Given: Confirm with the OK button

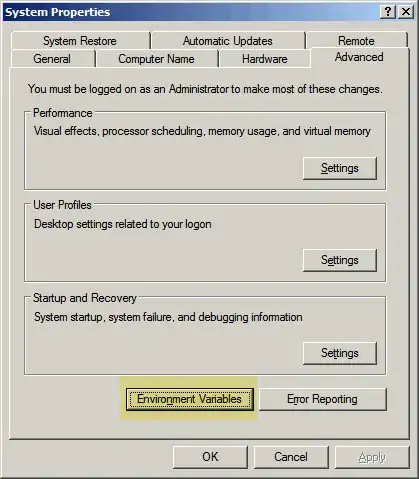Looking at the screenshot, I should click(210, 457).
